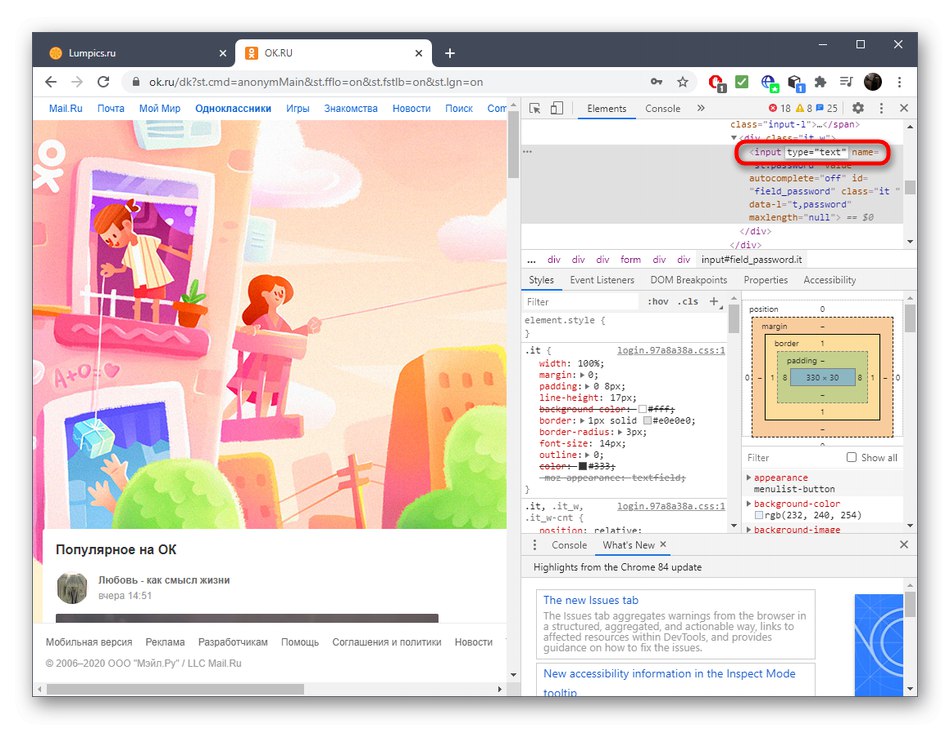Open the Помощь footer link
This screenshot has height=729, width=950.
pyautogui.click(x=300, y=642)
